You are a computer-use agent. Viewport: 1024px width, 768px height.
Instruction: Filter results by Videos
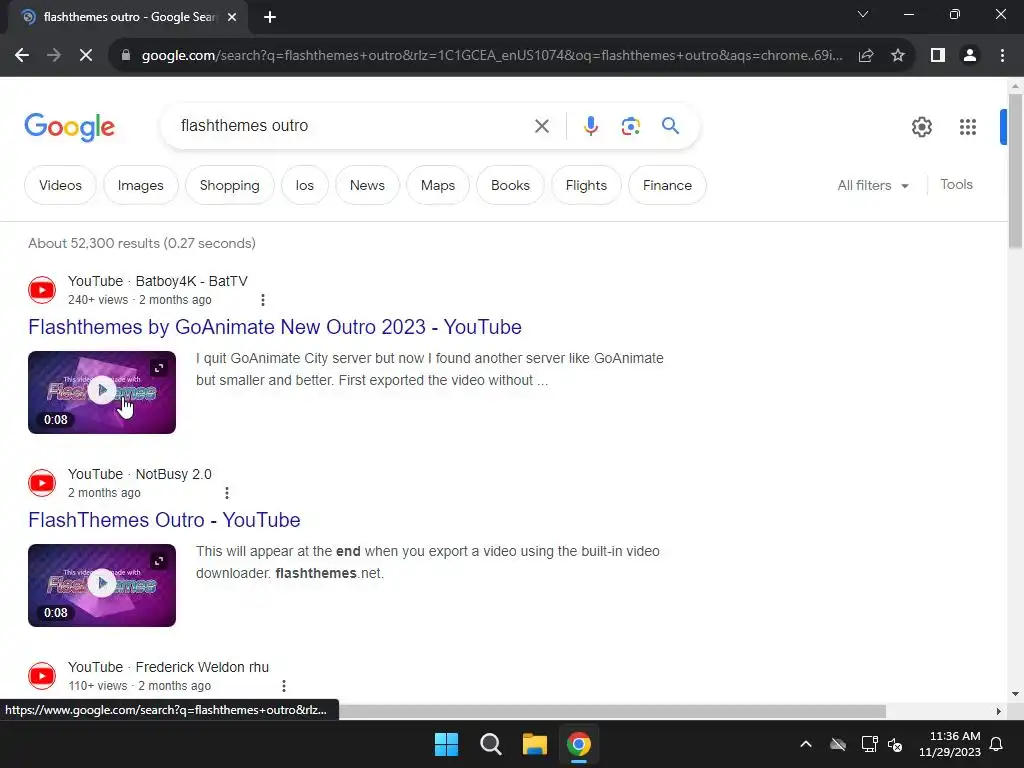60,185
